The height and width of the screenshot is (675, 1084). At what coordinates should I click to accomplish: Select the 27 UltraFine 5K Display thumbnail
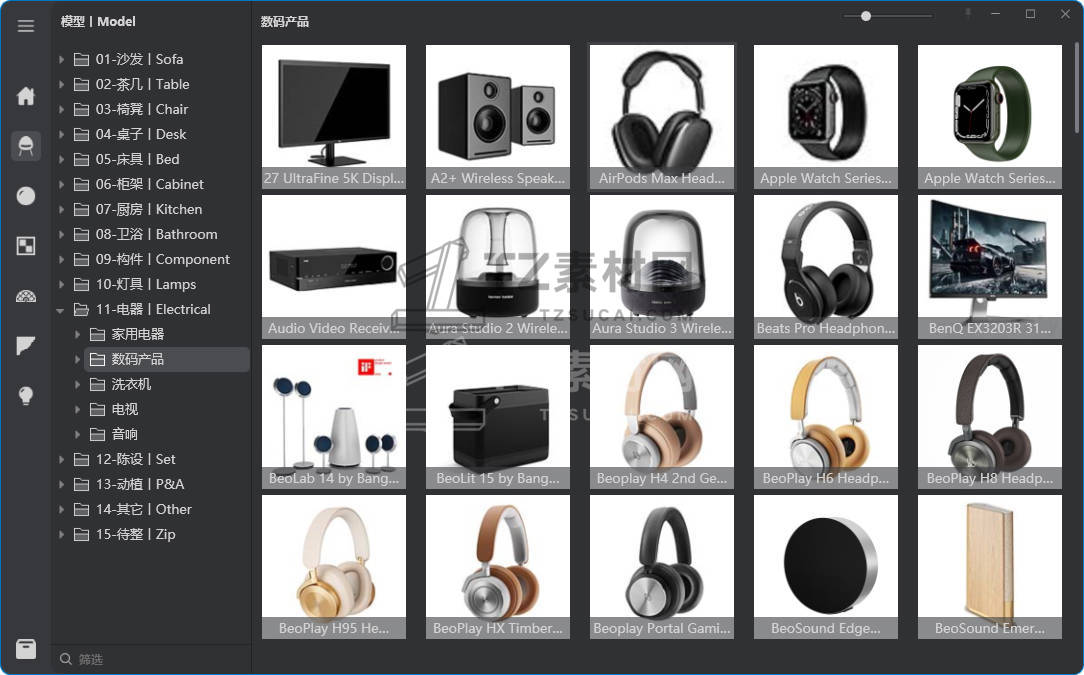coord(334,117)
